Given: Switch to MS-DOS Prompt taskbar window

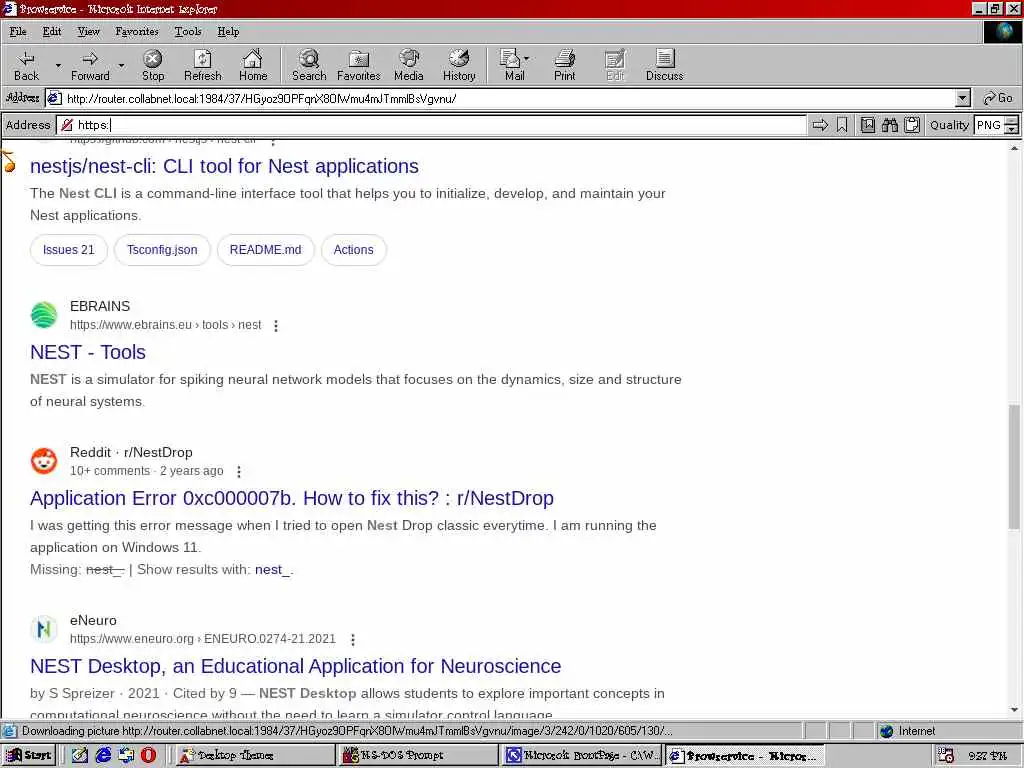Looking at the screenshot, I should (x=418, y=755).
